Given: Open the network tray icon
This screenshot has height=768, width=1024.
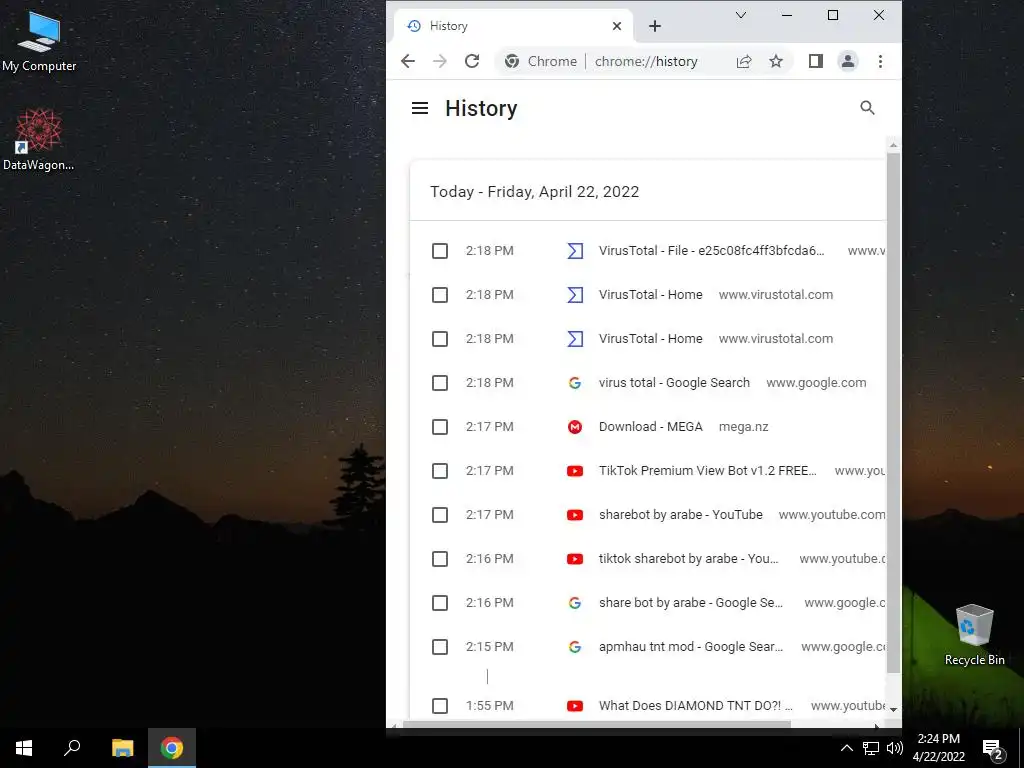Looking at the screenshot, I should [x=871, y=748].
